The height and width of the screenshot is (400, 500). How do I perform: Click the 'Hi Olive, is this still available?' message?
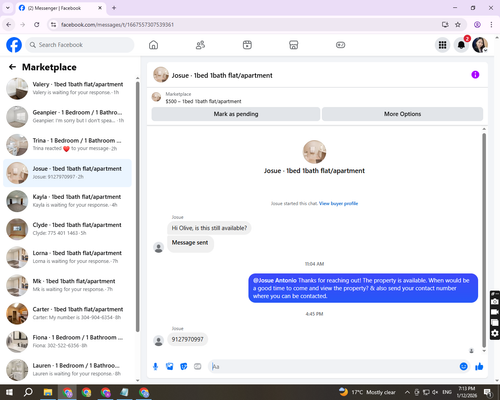tap(209, 228)
